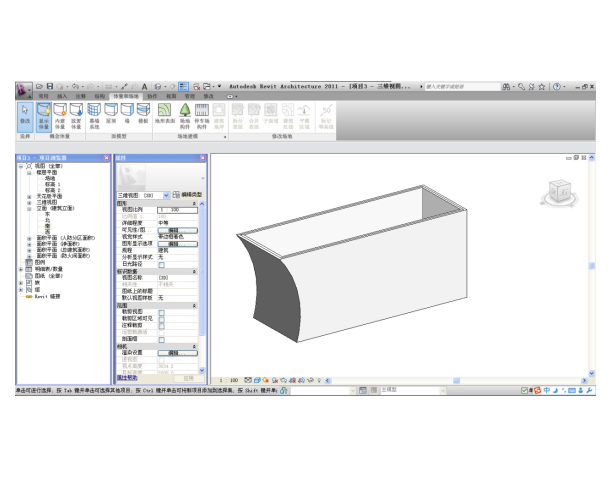The width and height of the screenshot is (615, 500).
Task: Click the 停车场构件 parking component tool
Action: 201,116
